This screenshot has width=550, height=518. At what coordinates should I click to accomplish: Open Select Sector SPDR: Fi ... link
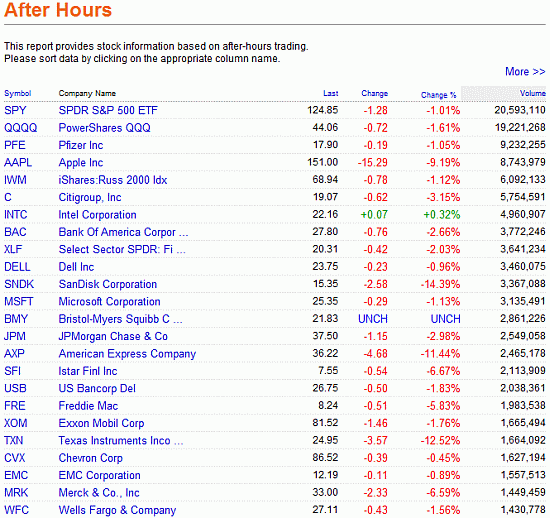(x=122, y=249)
